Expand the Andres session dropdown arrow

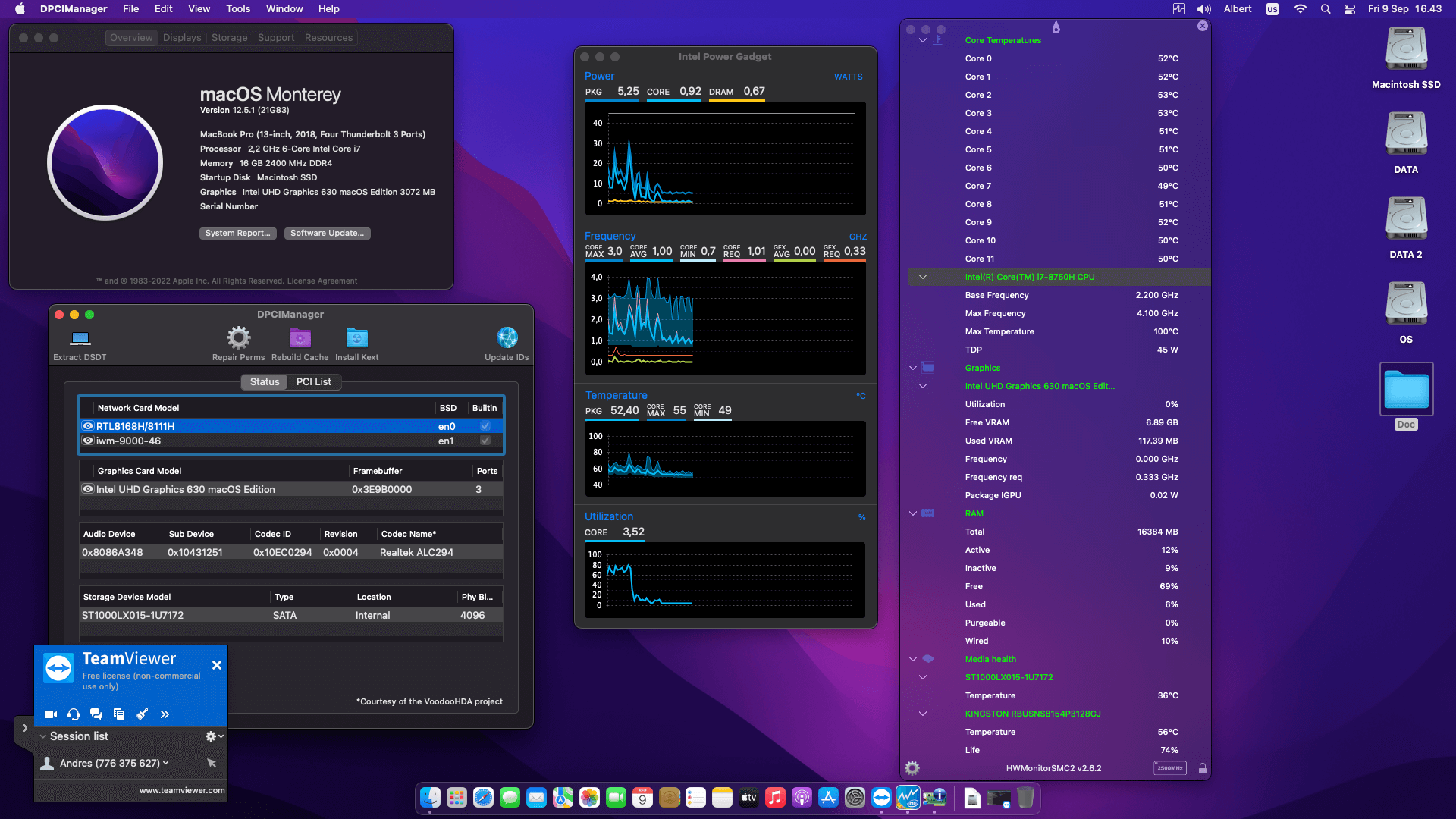(165, 763)
